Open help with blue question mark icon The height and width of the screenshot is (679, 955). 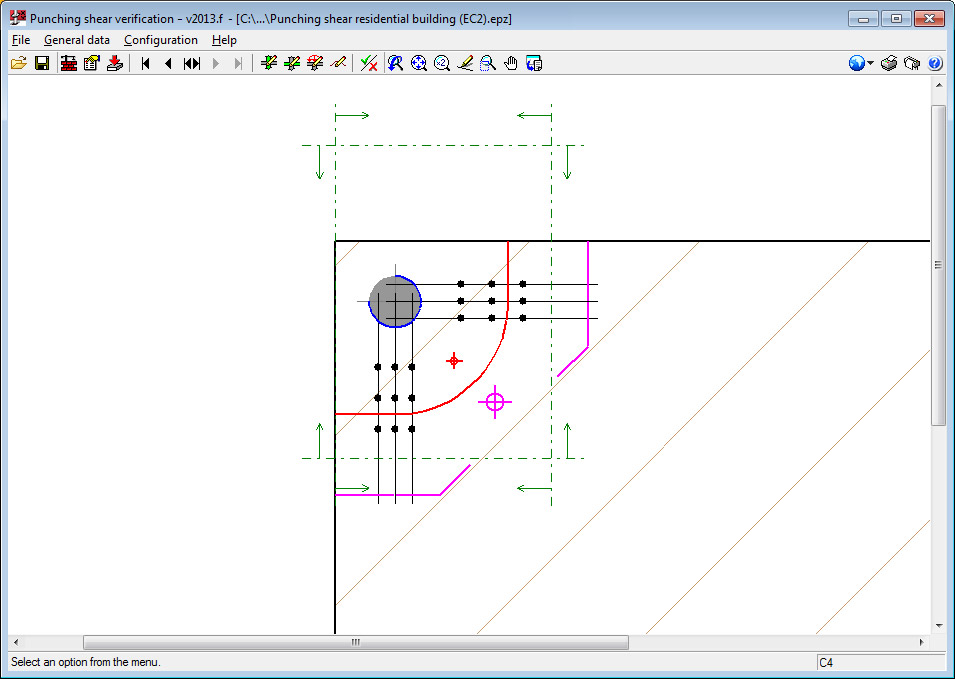click(x=935, y=63)
